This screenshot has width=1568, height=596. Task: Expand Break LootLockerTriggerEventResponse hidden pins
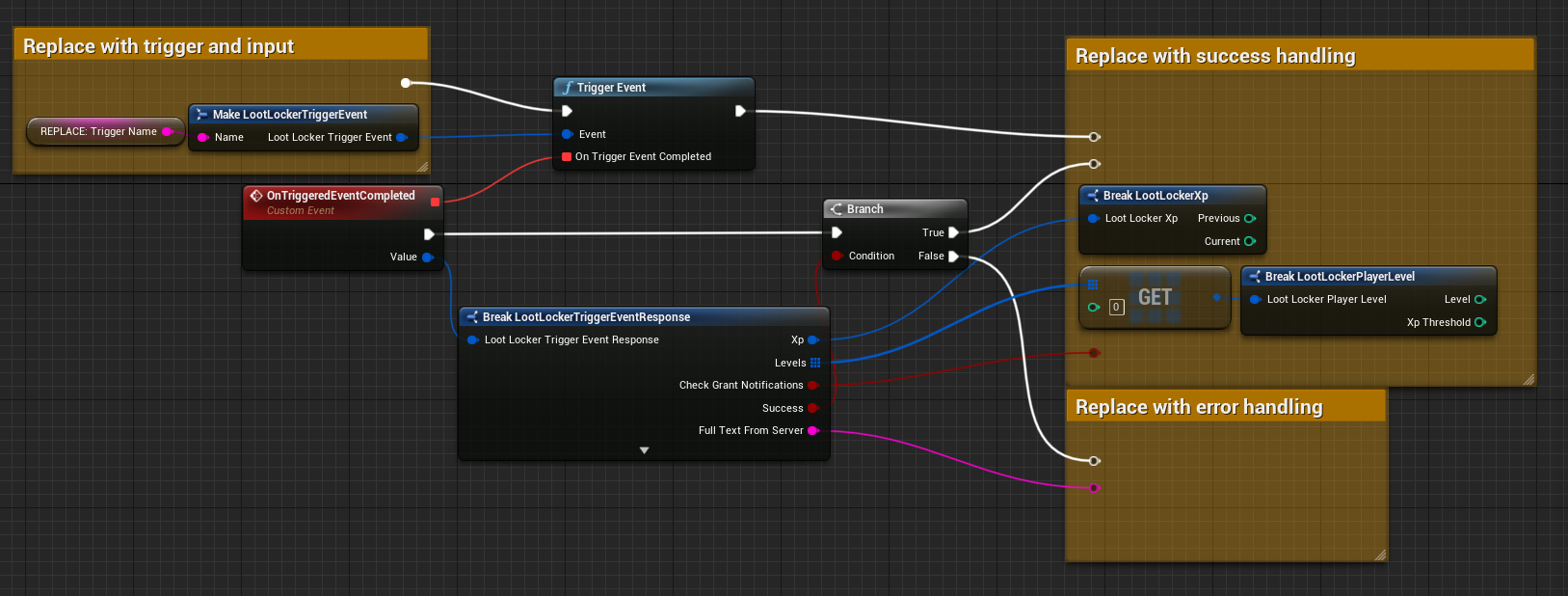point(644,450)
